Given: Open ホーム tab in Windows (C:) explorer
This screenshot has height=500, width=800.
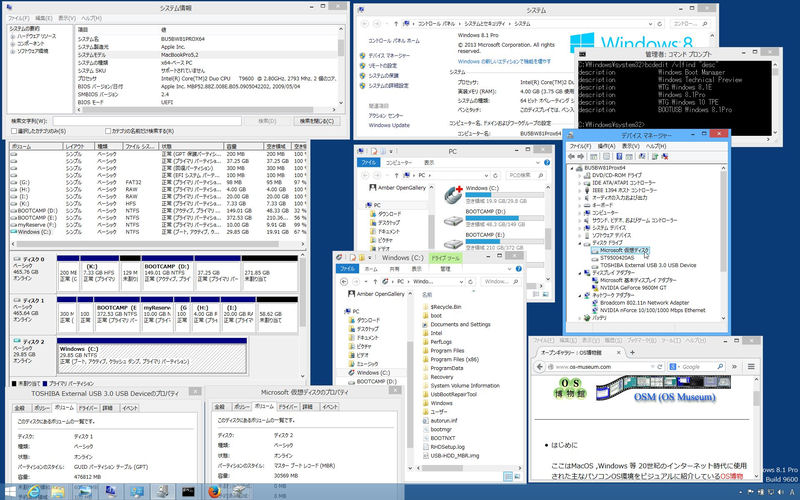Looking at the screenshot, I should point(371,269).
